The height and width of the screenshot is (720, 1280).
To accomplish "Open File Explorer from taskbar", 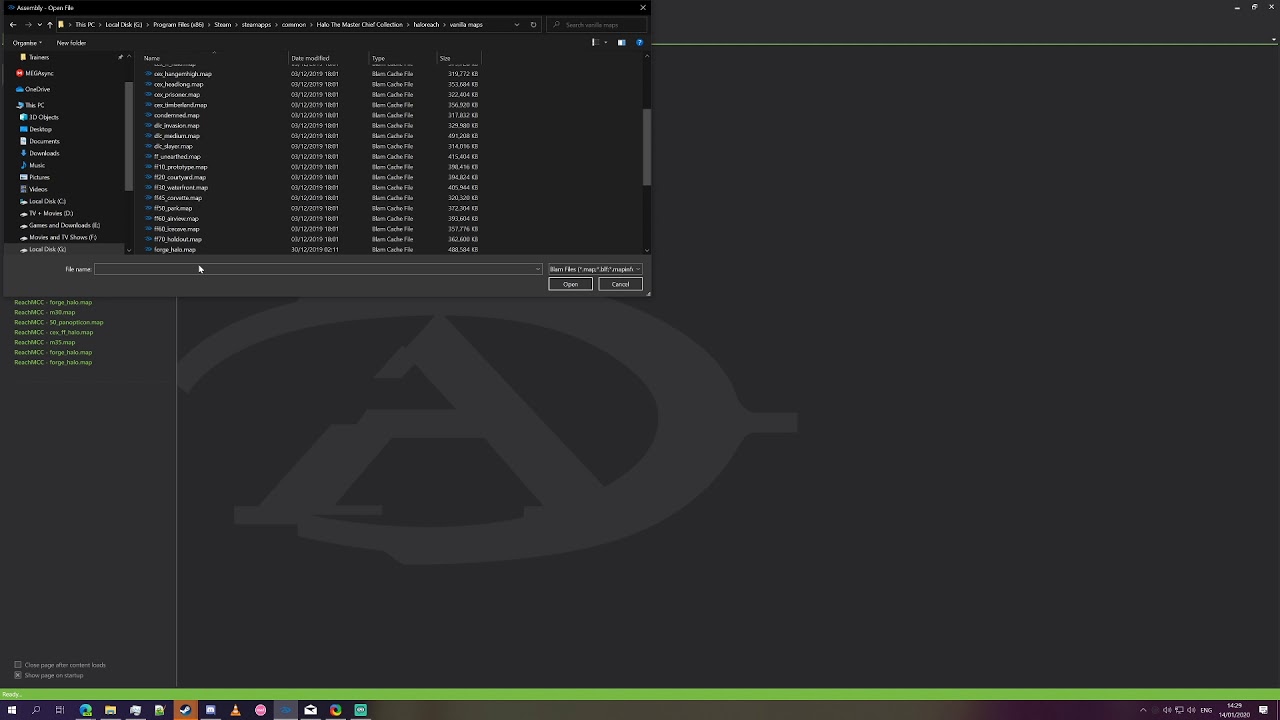I will tap(110, 710).
